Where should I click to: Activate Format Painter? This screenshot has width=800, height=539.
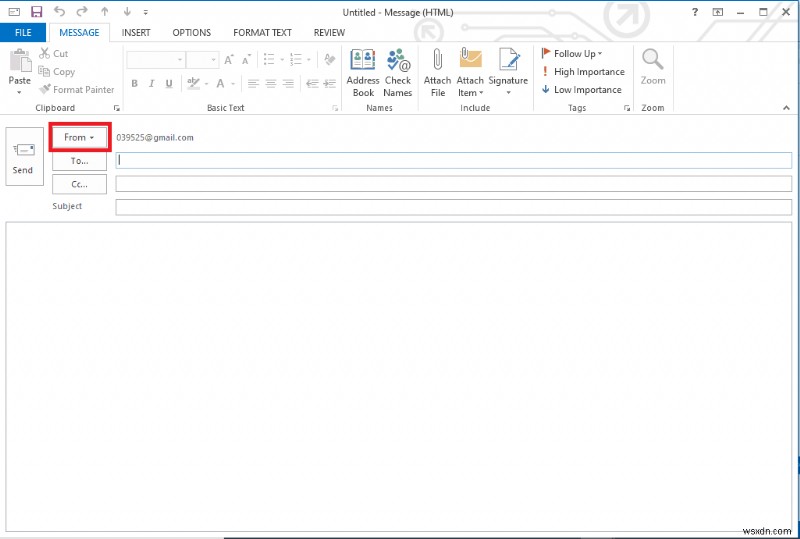click(x=77, y=90)
